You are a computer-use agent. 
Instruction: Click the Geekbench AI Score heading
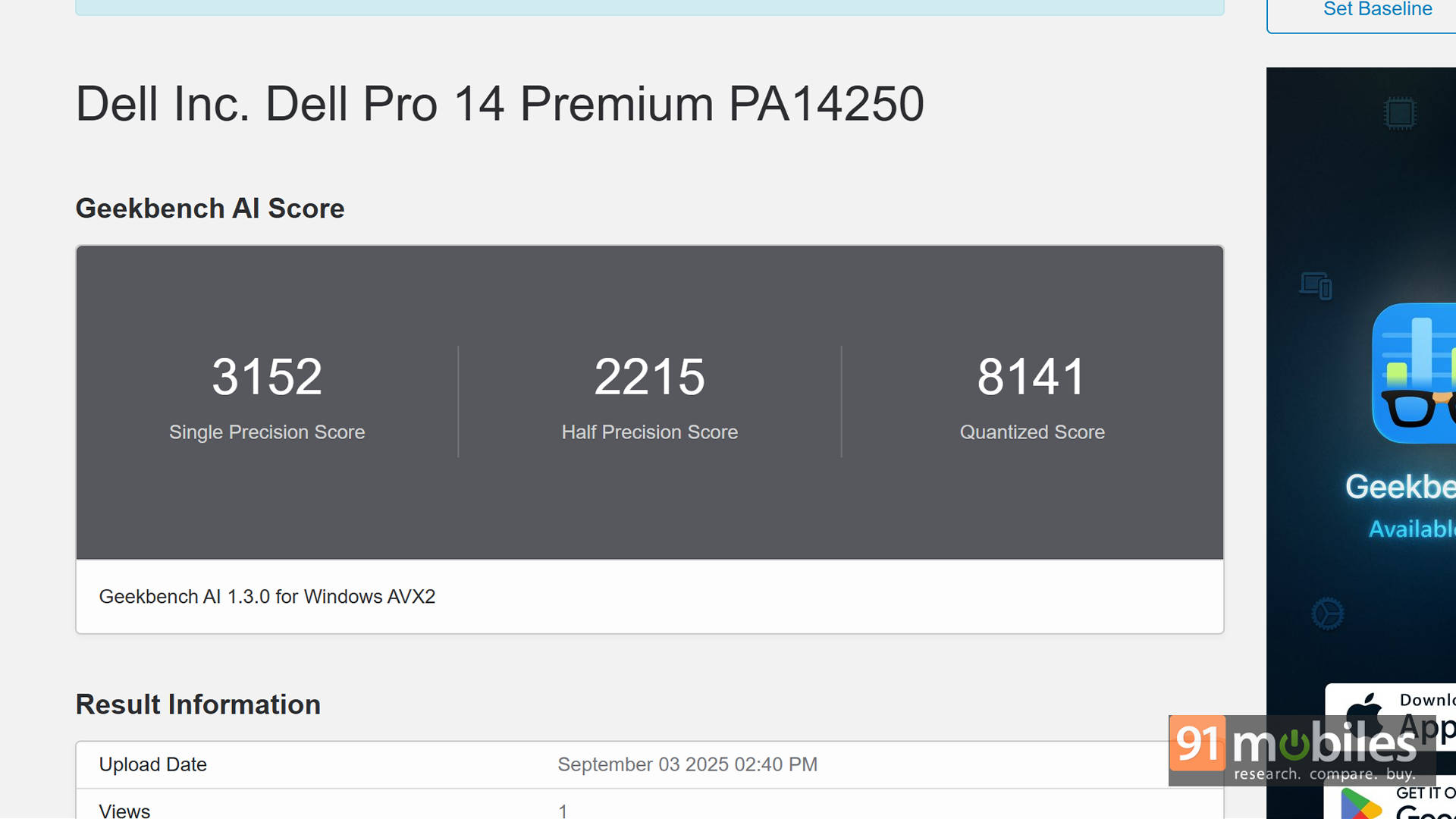point(210,209)
